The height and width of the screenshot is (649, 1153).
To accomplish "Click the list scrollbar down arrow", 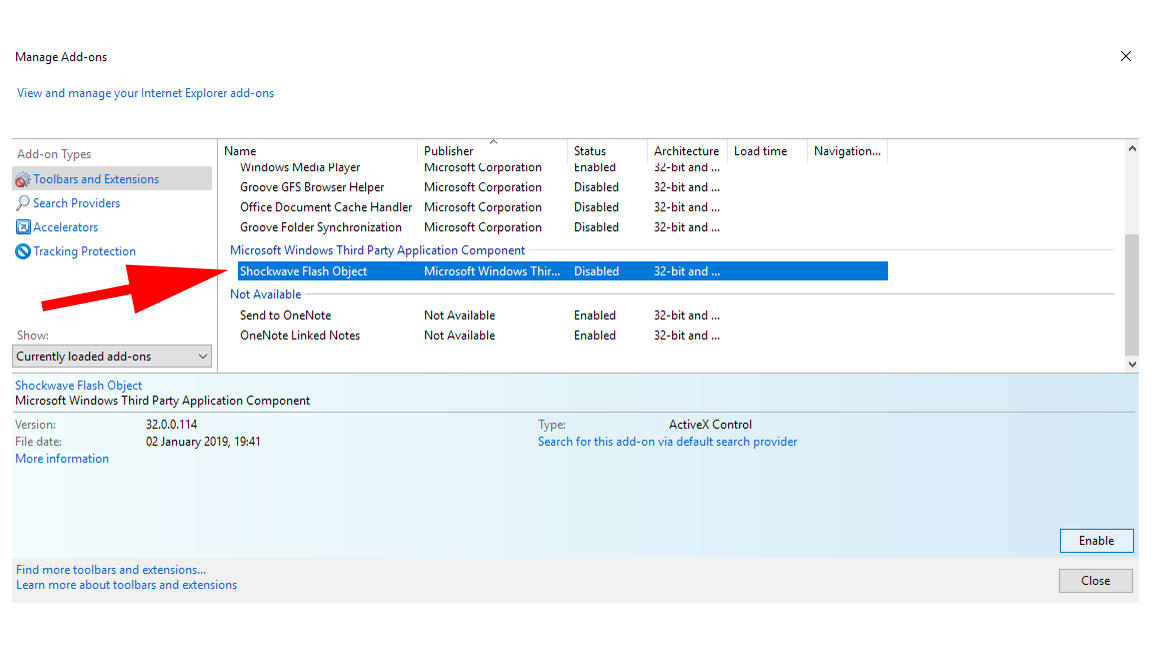I will click(1132, 364).
